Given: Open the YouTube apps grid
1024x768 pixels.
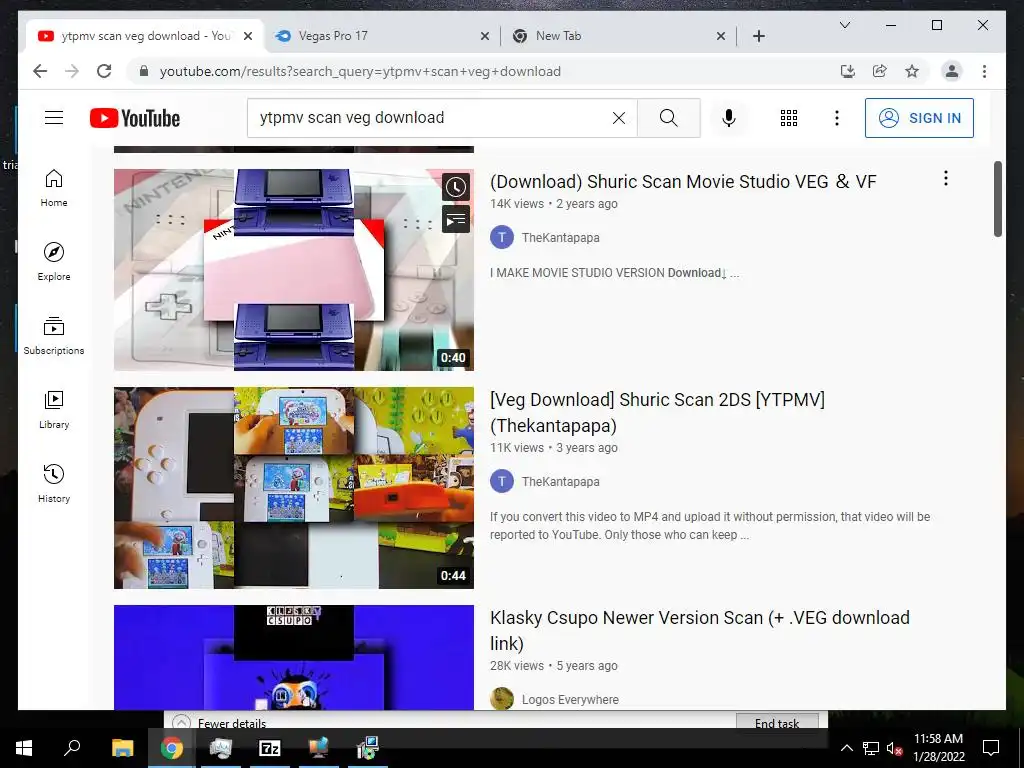Looking at the screenshot, I should coord(789,118).
